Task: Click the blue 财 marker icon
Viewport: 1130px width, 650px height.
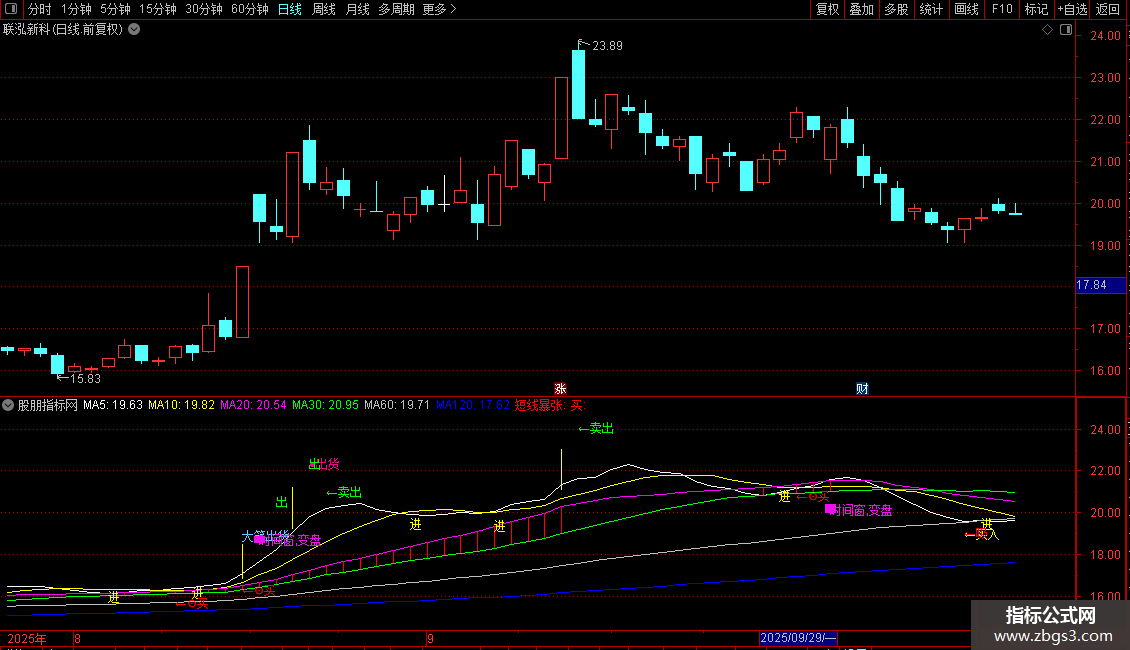Action: pos(862,388)
